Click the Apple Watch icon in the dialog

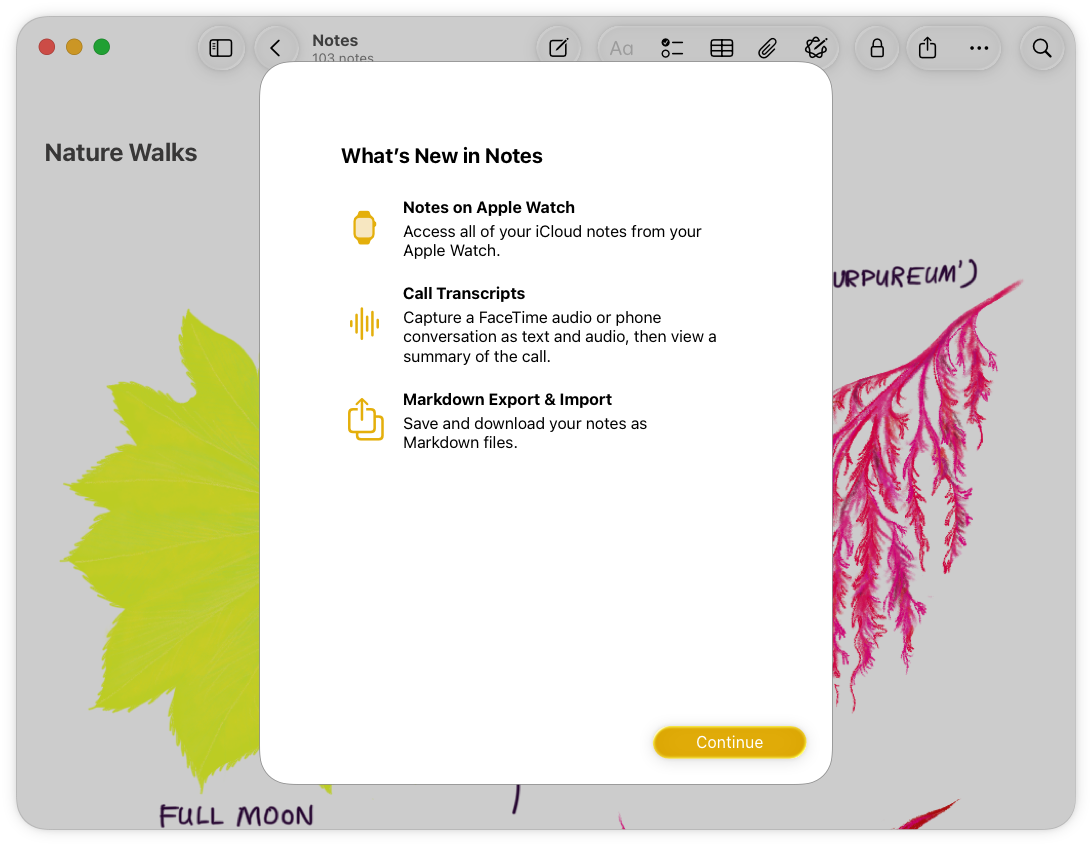pyautogui.click(x=364, y=228)
